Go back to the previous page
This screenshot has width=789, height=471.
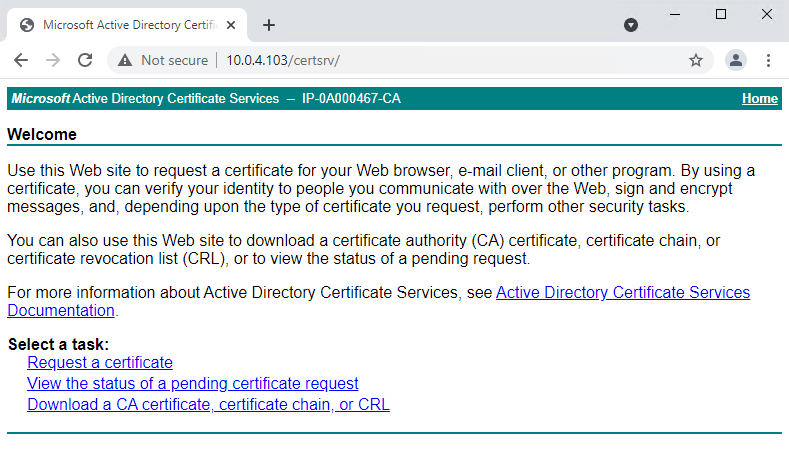tap(20, 60)
